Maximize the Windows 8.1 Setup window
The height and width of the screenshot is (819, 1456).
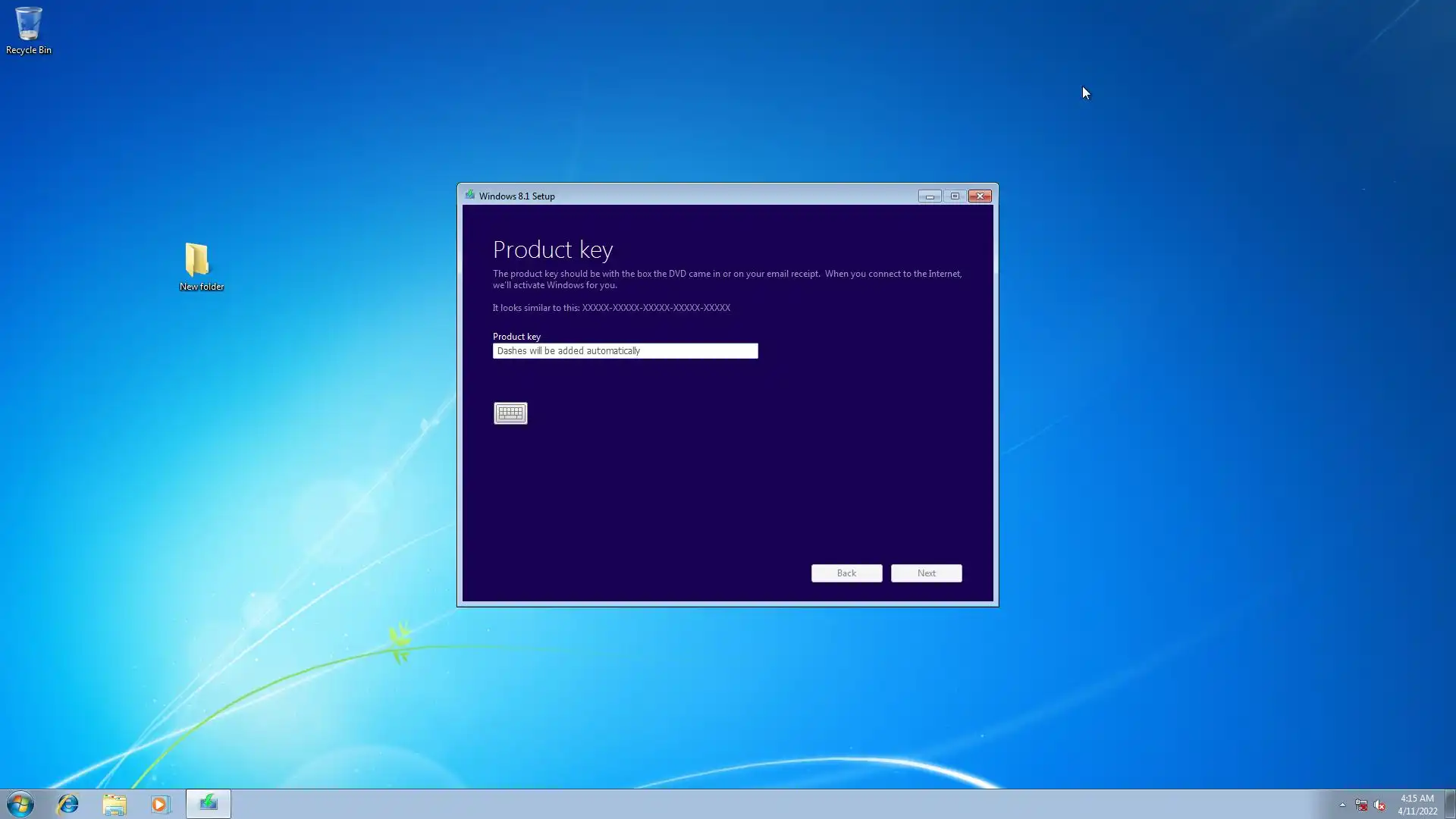pyautogui.click(x=955, y=196)
